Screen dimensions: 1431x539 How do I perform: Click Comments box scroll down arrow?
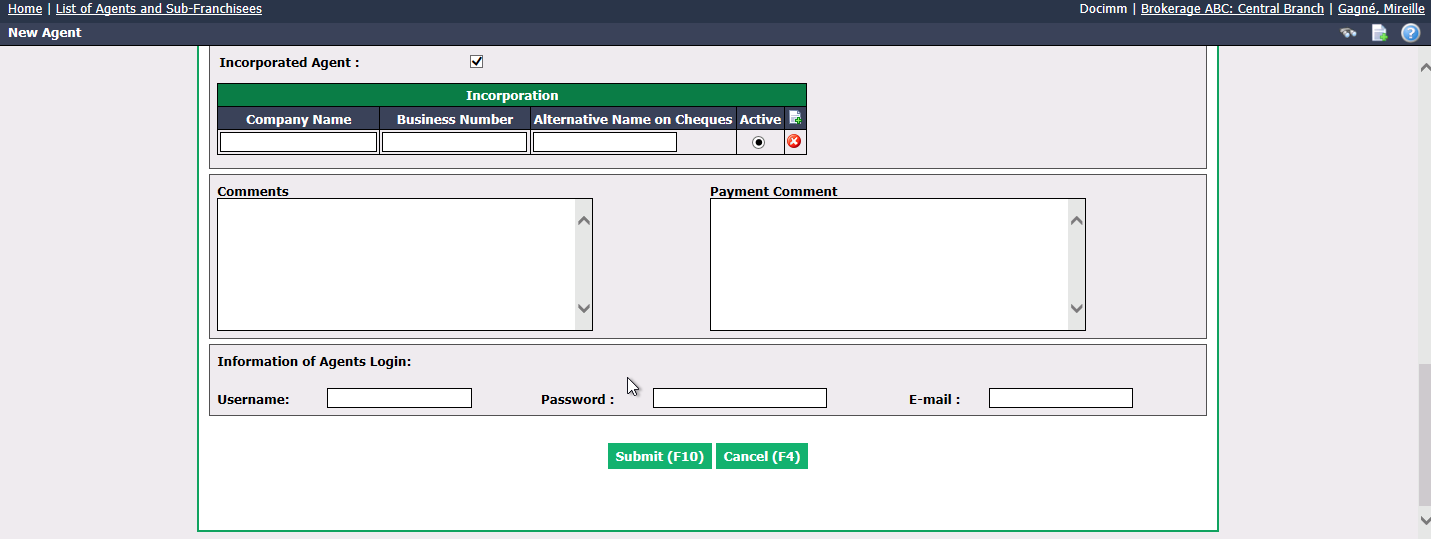pyautogui.click(x=584, y=309)
